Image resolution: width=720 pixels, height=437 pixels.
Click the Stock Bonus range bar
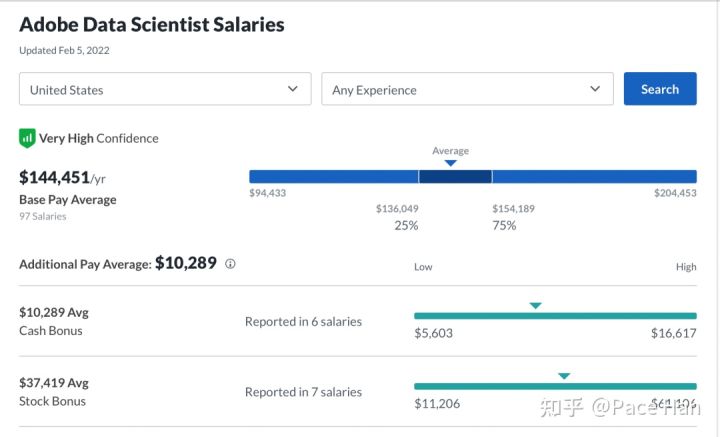click(555, 386)
